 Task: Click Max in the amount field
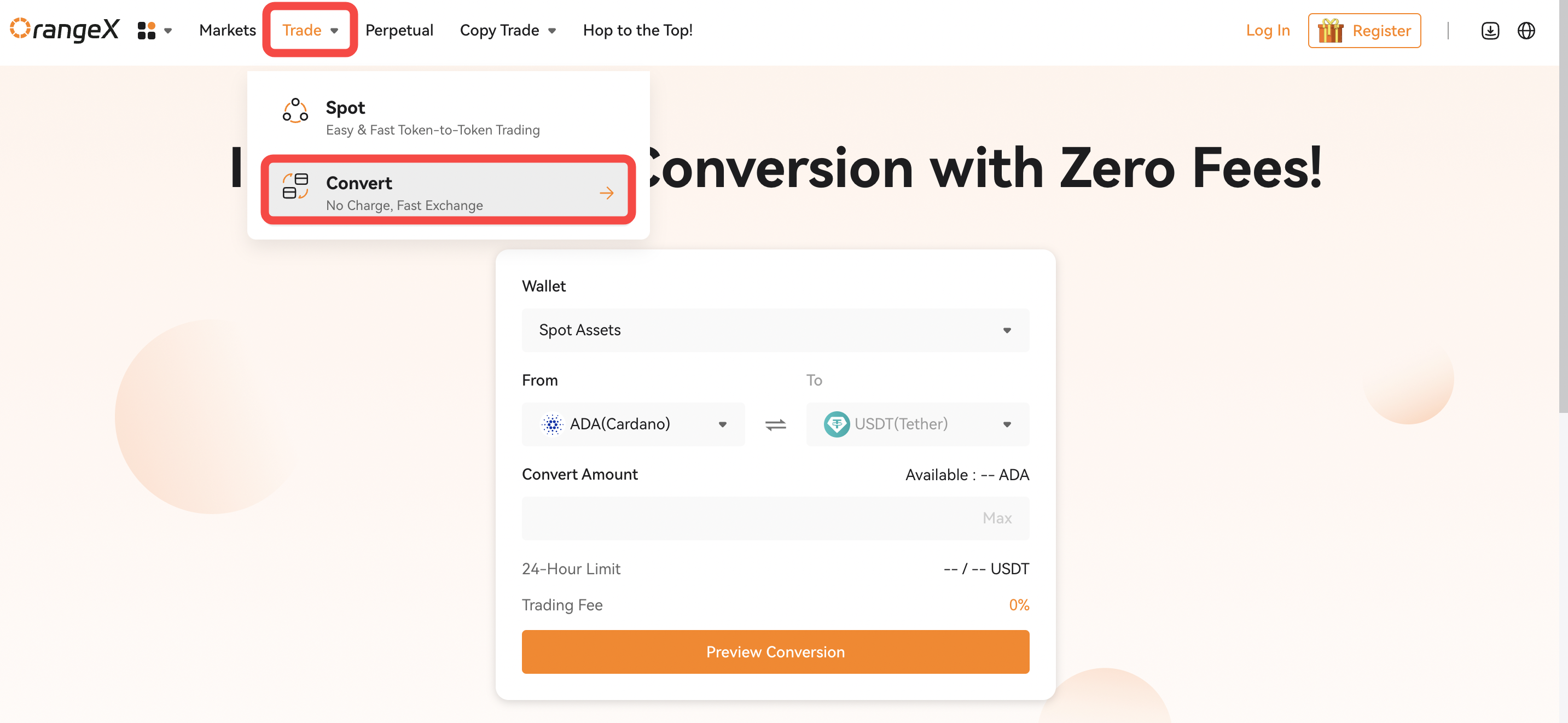coord(997,518)
